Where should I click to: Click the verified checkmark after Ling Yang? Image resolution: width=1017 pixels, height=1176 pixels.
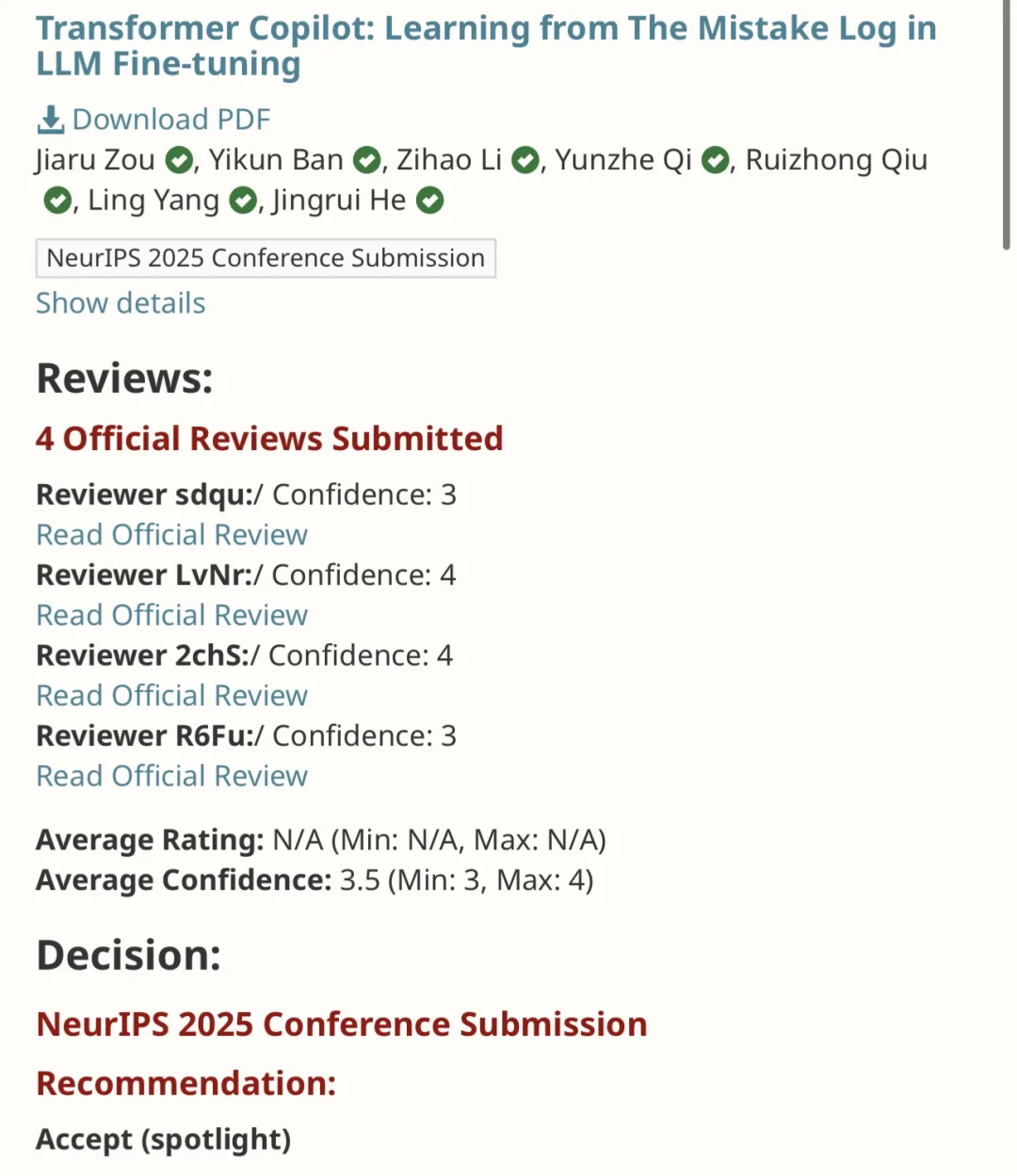pos(243,201)
